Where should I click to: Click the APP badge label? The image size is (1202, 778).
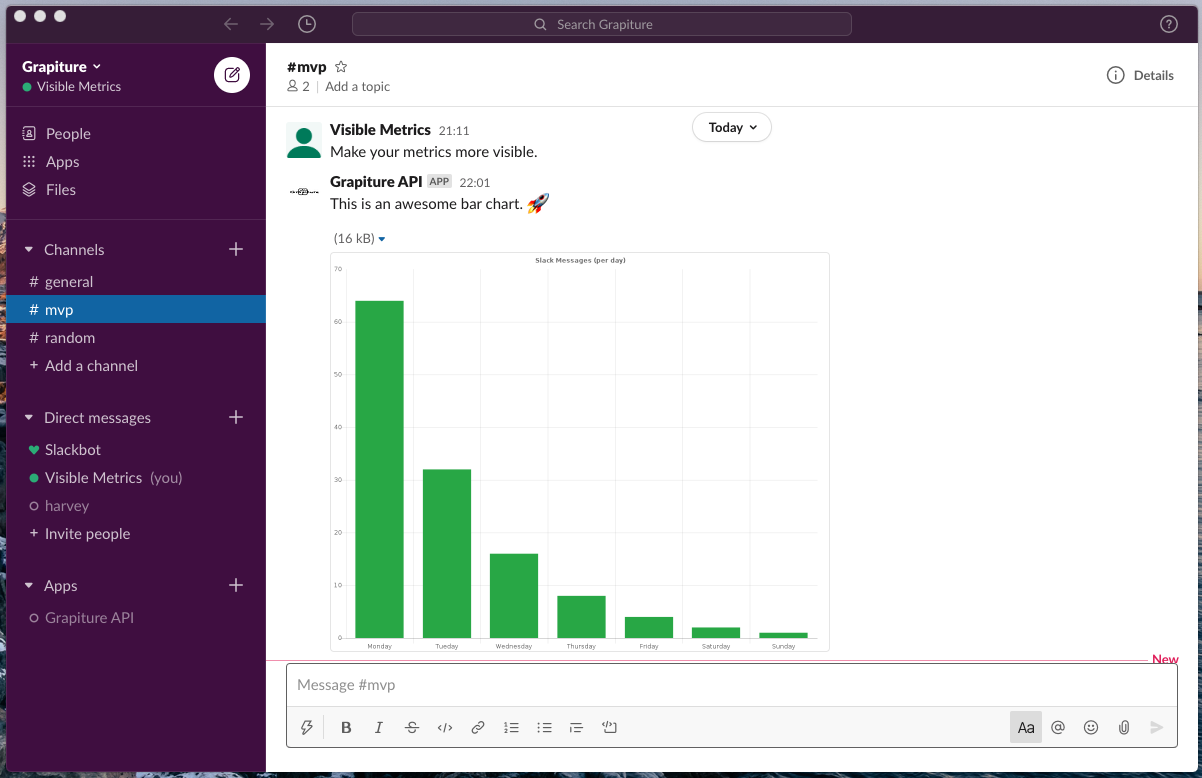click(440, 181)
